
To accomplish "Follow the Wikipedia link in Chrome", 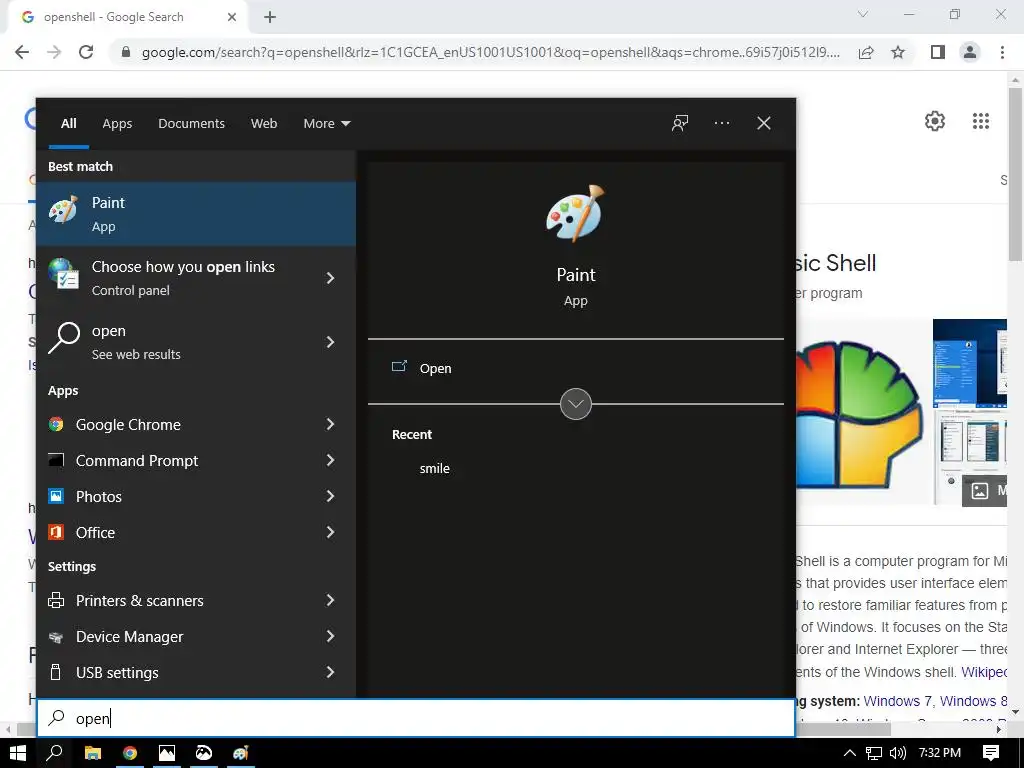I will pos(984,672).
